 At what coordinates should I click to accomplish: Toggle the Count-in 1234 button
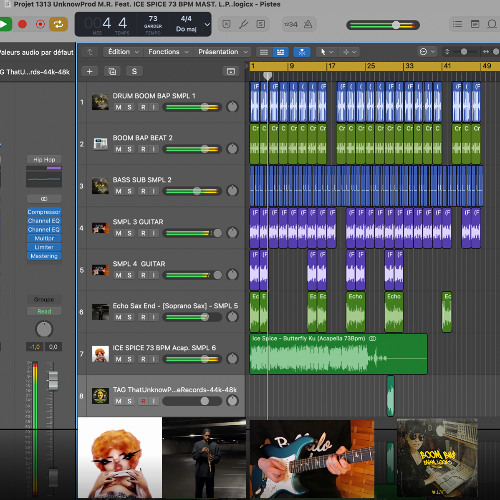[290, 24]
